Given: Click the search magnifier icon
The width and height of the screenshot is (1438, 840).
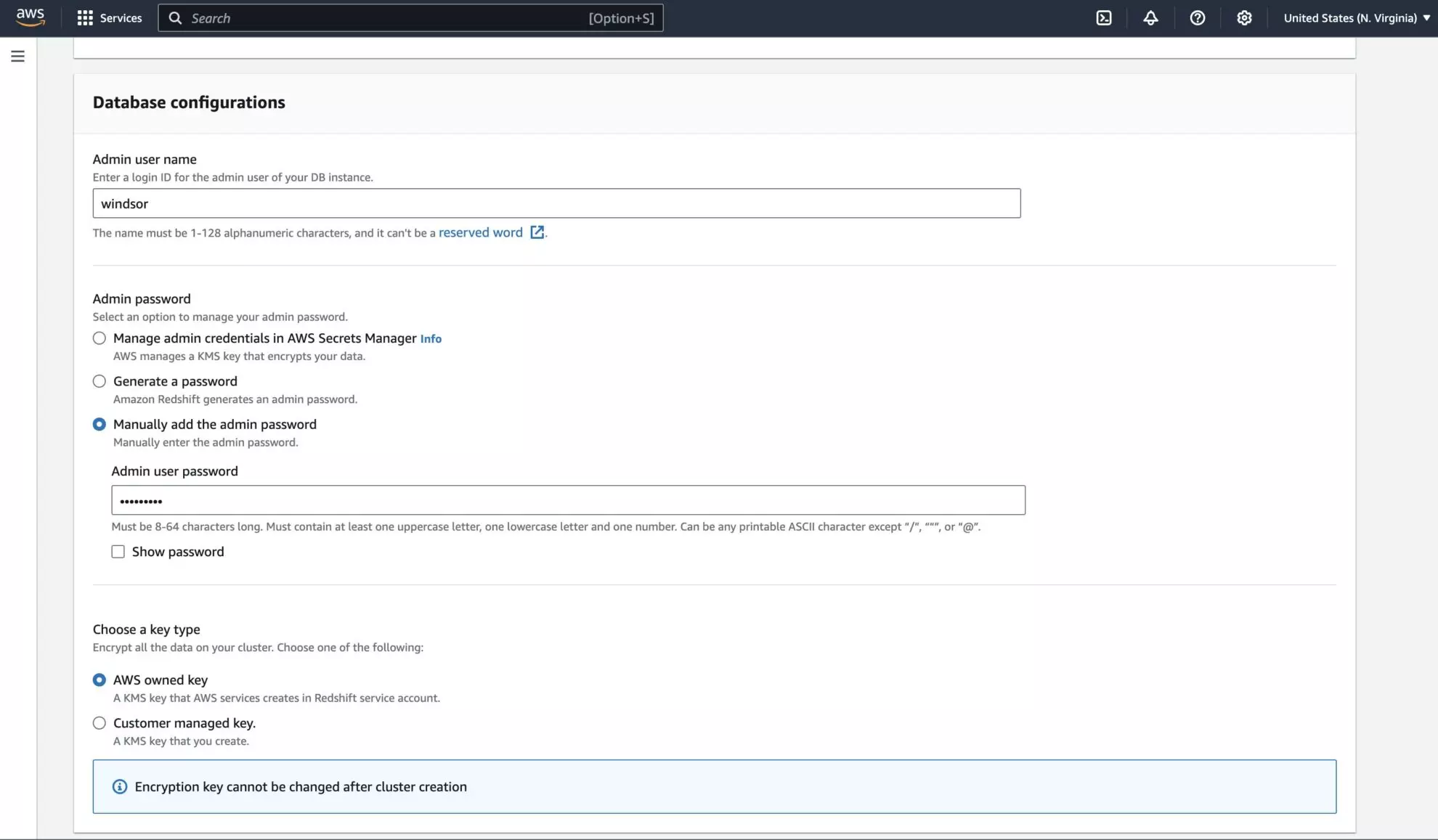Looking at the screenshot, I should (x=175, y=18).
